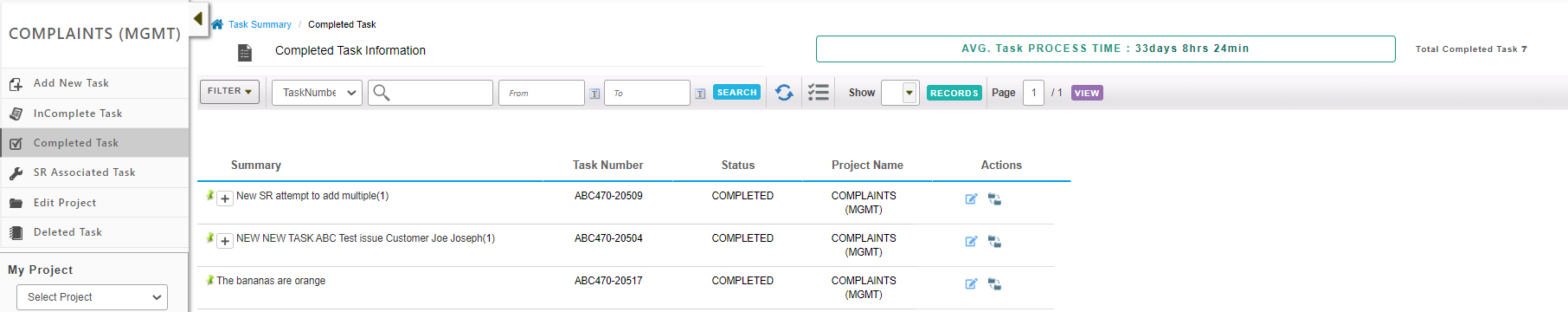Select Completed Task in sidebar

point(94,143)
